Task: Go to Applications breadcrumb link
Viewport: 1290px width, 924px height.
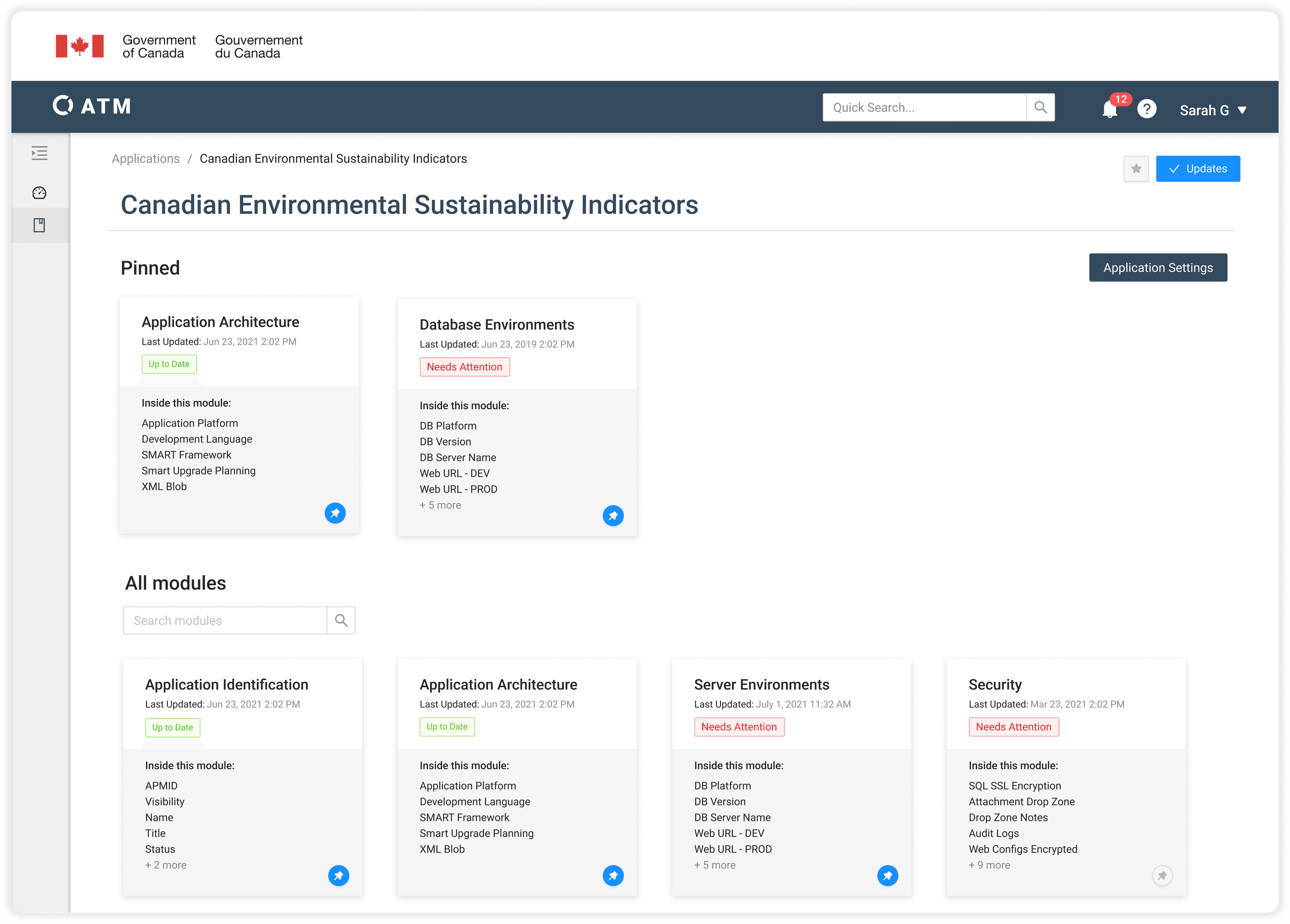Action: coord(145,159)
